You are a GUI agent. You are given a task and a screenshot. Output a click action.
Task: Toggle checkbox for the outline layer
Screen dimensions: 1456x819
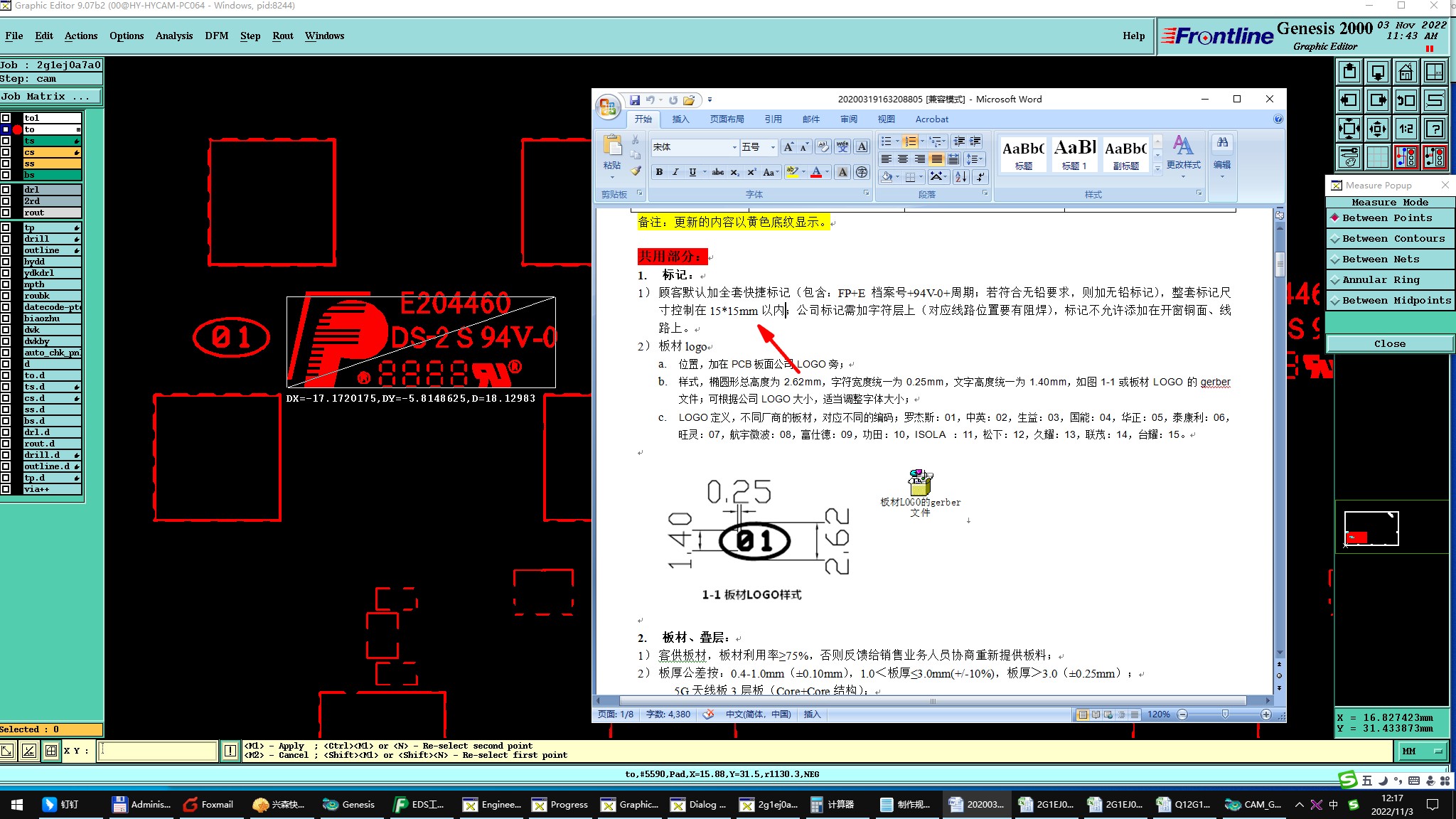[x=6, y=250]
